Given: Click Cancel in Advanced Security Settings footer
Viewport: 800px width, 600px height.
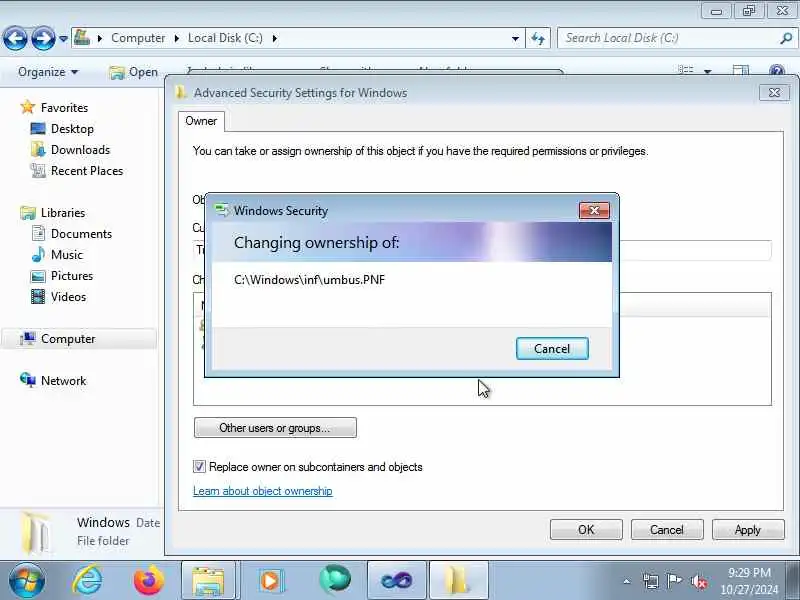Looking at the screenshot, I should [x=666, y=530].
